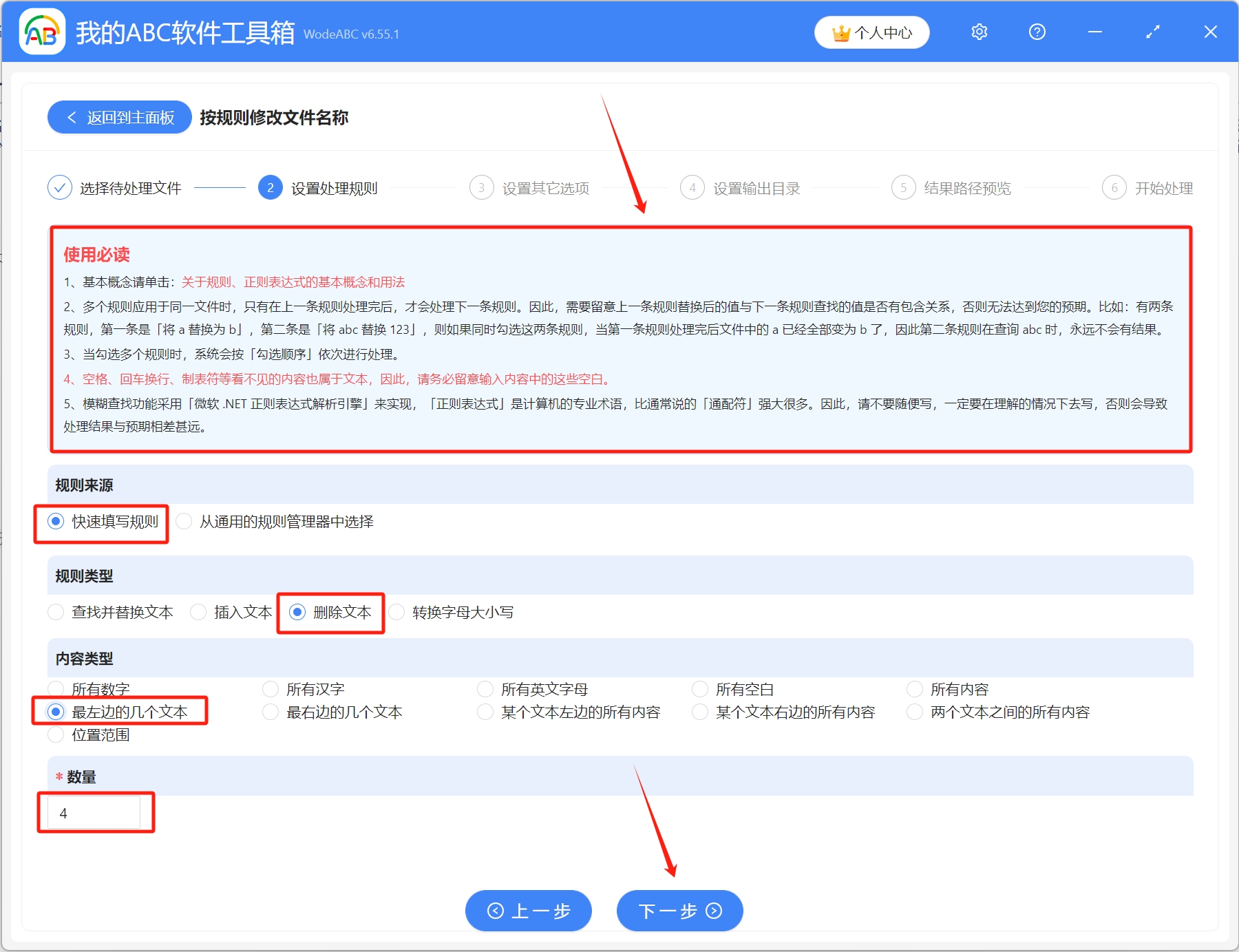Click the AB application logo
The image size is (1239, 952).
pyautogui.click(x=41, y=32)
